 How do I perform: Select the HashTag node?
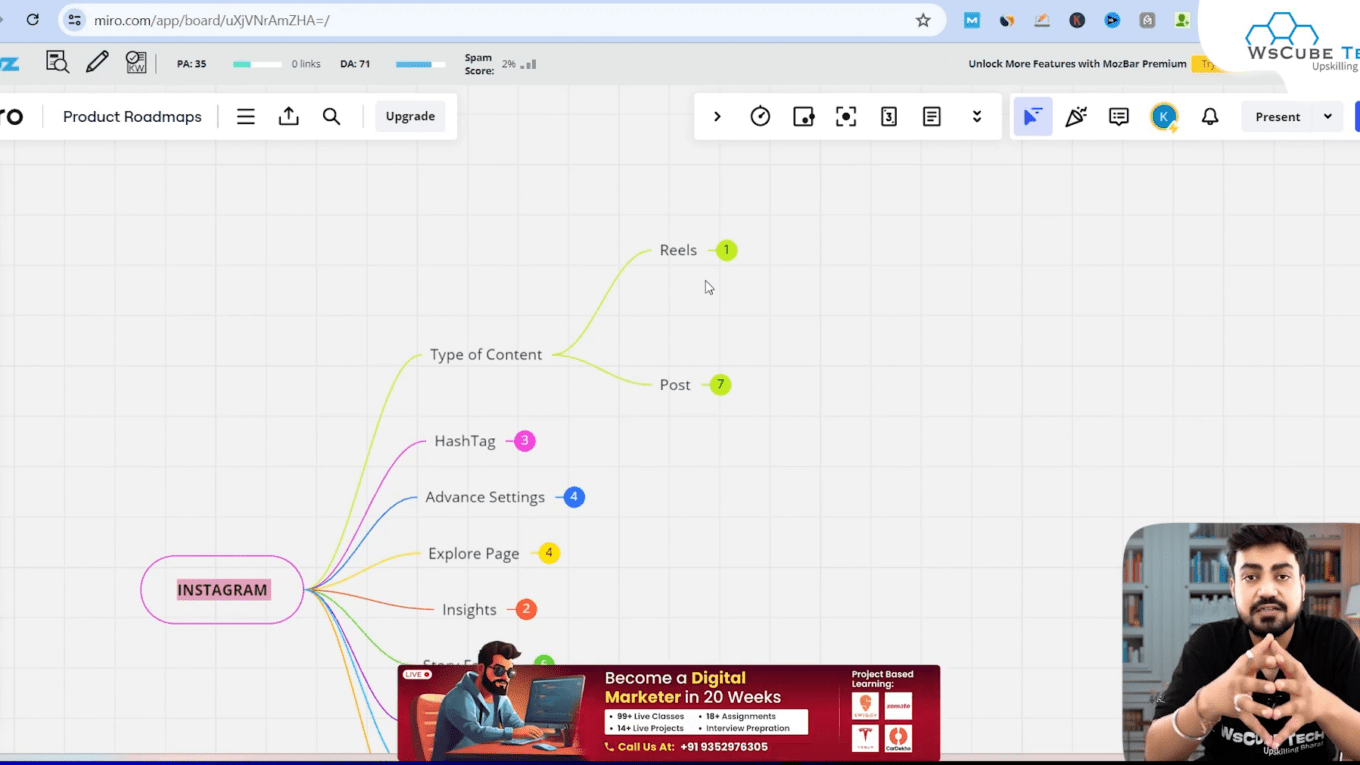tap(465, 441)
